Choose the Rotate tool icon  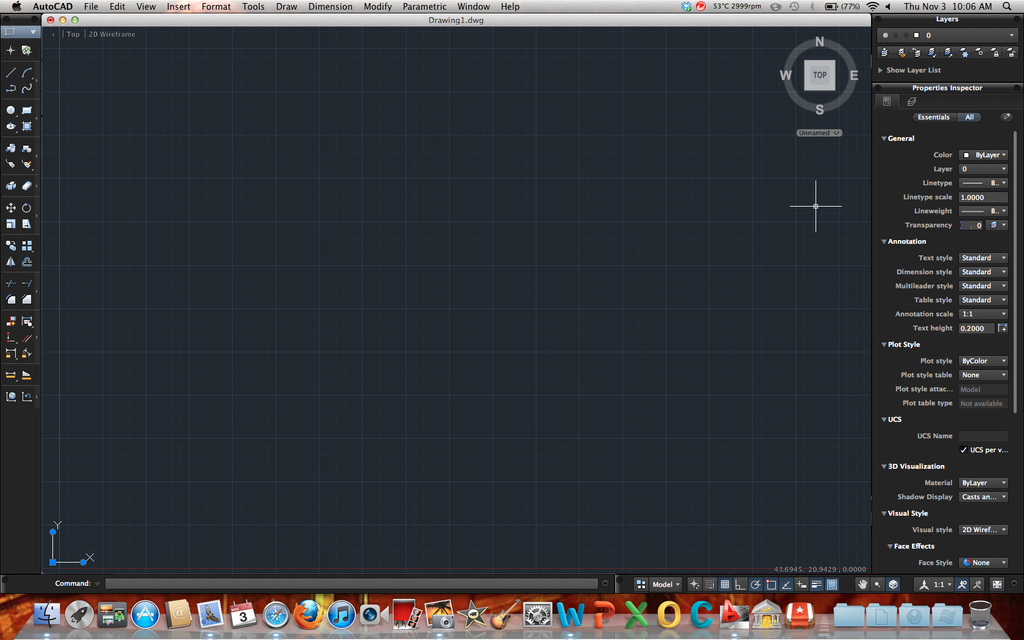pyautogui.click(x=27, y=208)
